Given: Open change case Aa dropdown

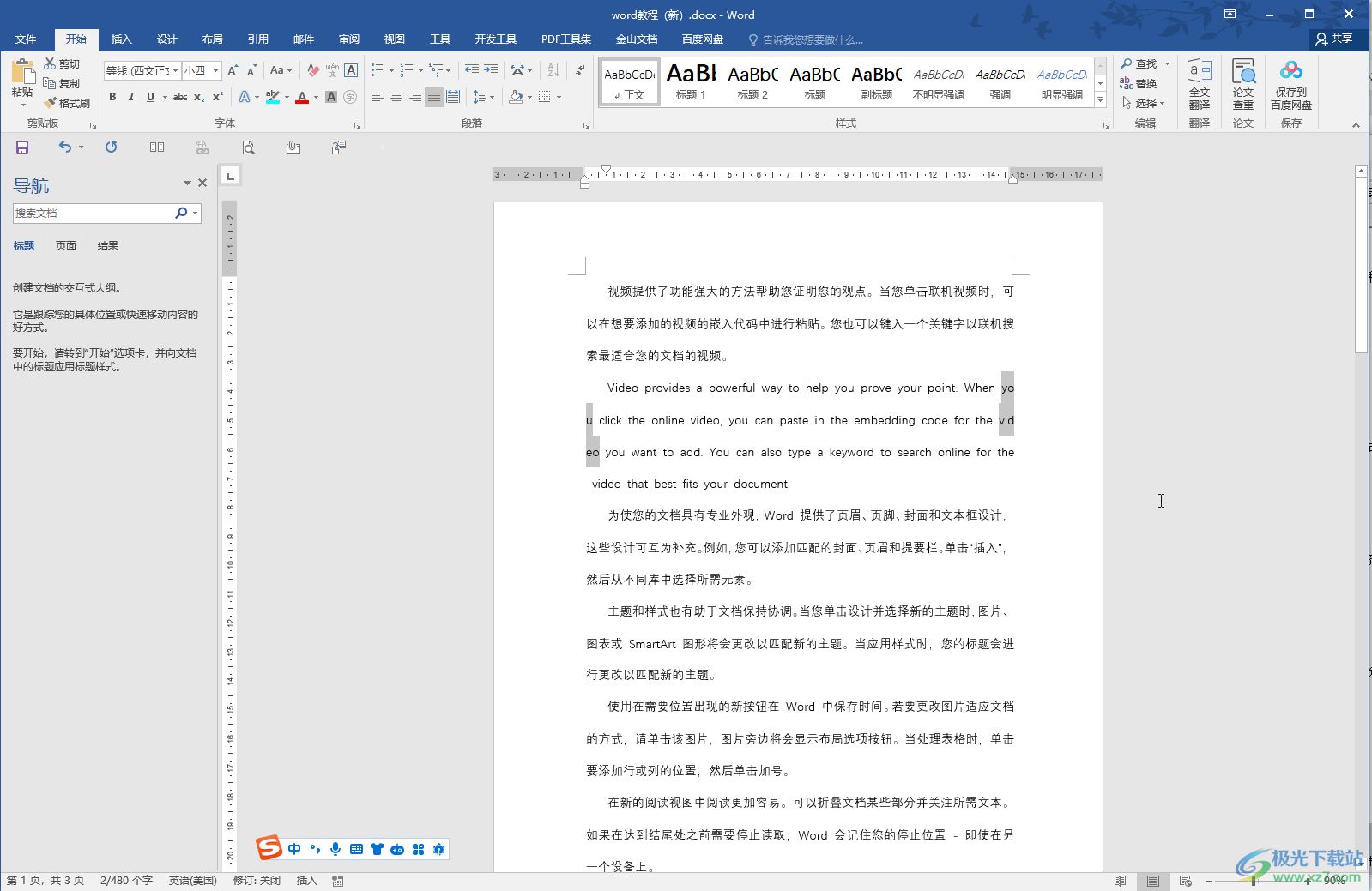Looking at the screenshot, I should pyautogui.click(x=281, y=70).
